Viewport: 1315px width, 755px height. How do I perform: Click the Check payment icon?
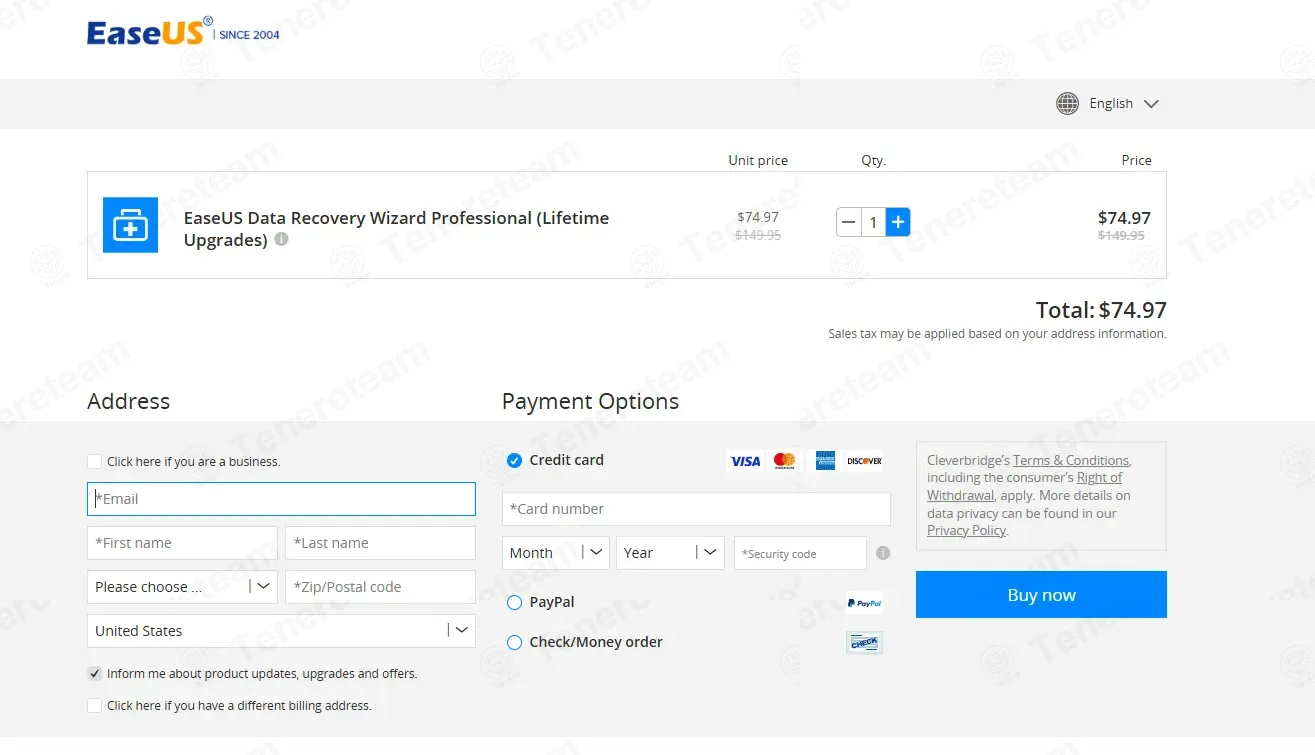[864, 643]
